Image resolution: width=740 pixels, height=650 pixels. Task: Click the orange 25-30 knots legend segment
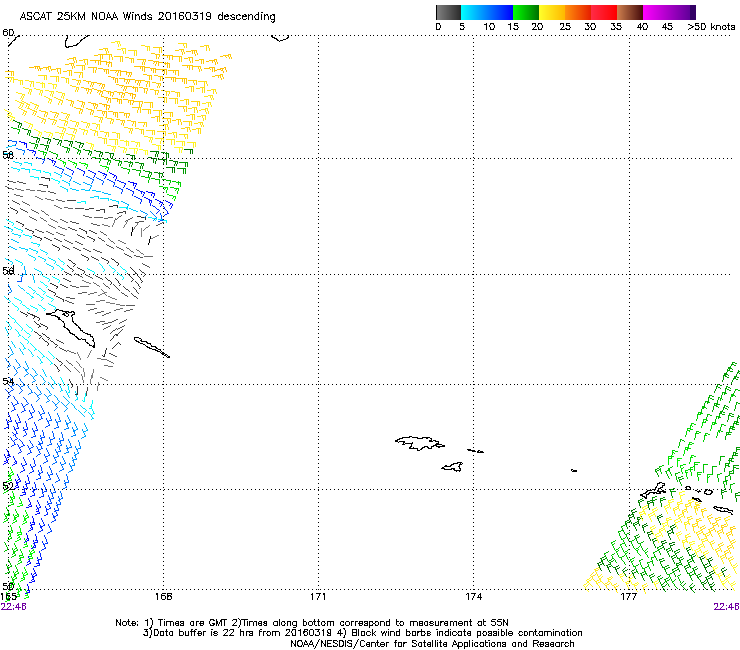[x=578, y=12]
